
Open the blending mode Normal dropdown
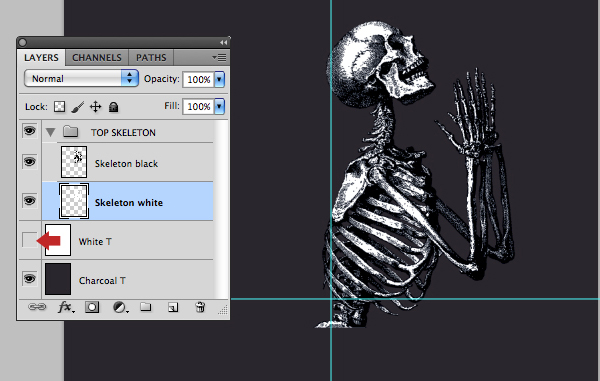click(x=81, y=78)
